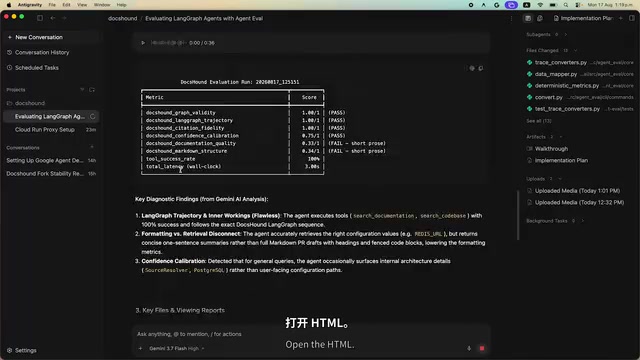Click the audio clip progress bar
The image size is (640, 360).
168,43
